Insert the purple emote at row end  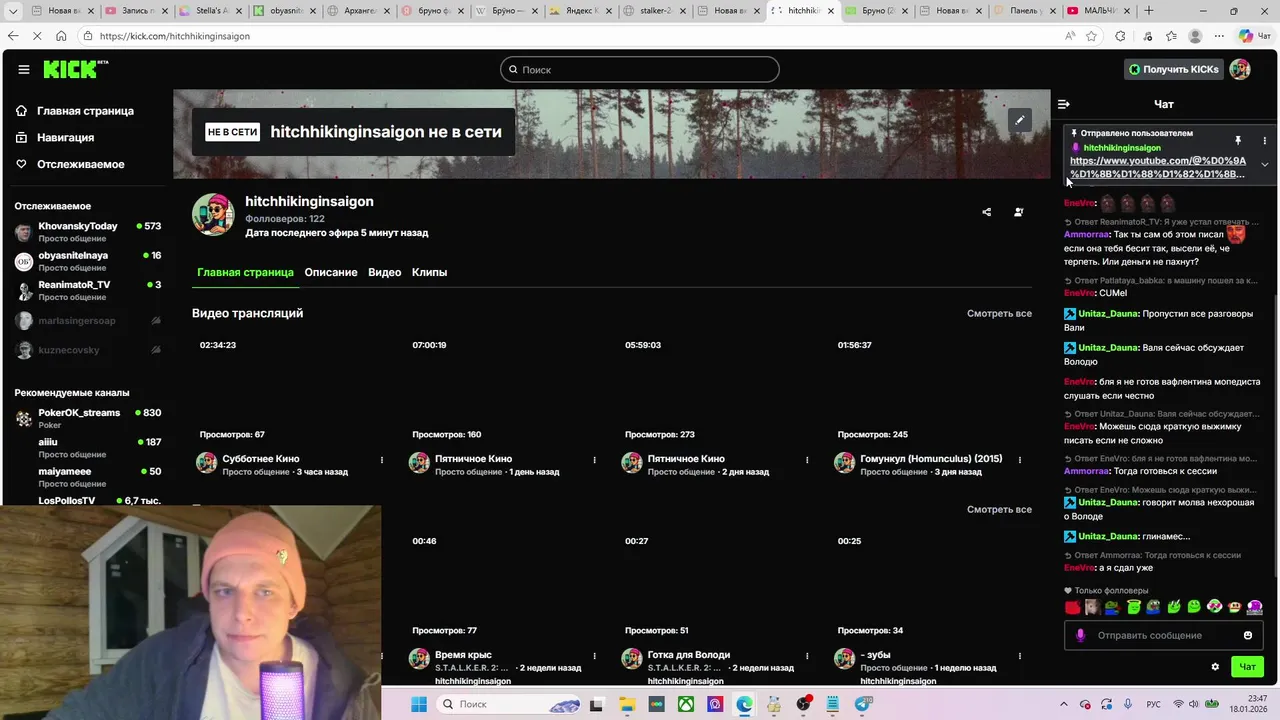click(1255, 607)
